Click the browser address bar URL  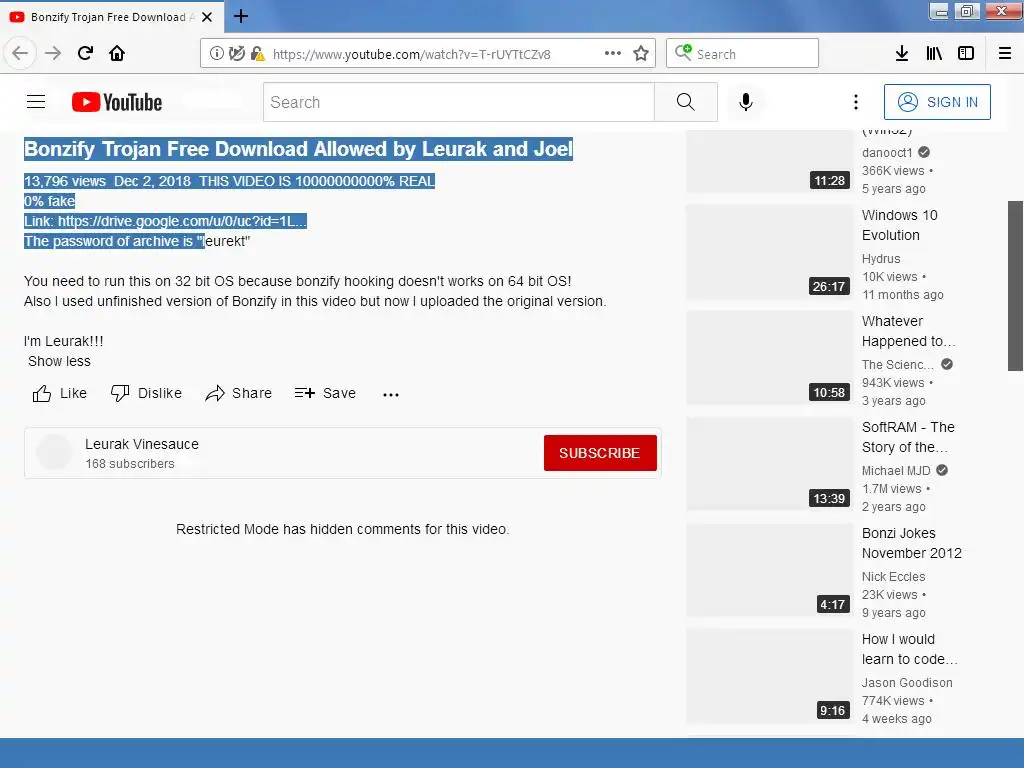[x=411, y=54]
